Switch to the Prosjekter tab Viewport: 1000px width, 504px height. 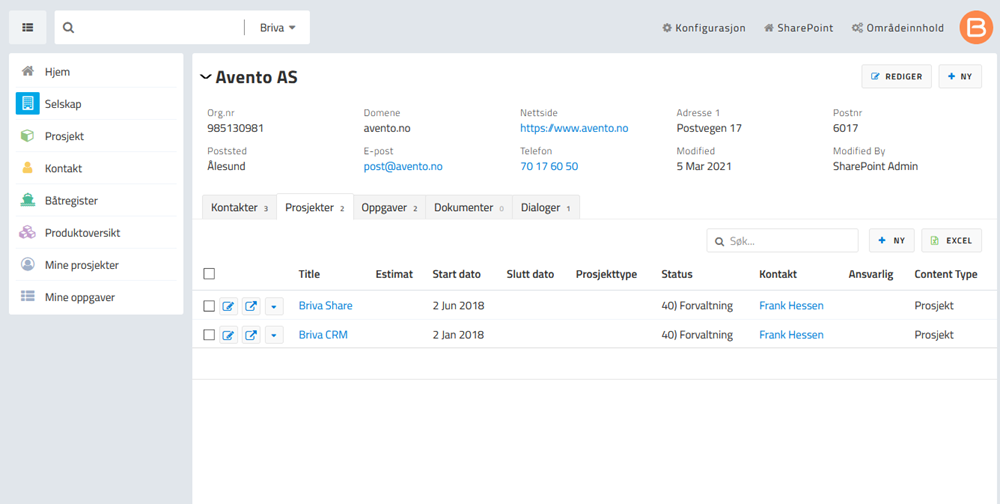pos(315,207)
